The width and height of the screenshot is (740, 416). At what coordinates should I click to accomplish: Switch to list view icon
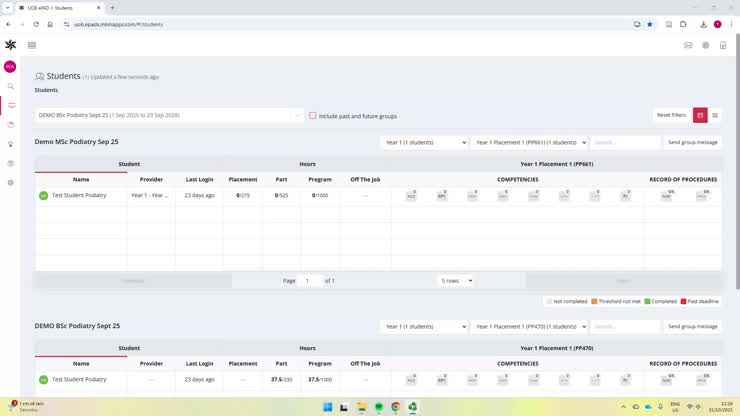click(715, 115)
